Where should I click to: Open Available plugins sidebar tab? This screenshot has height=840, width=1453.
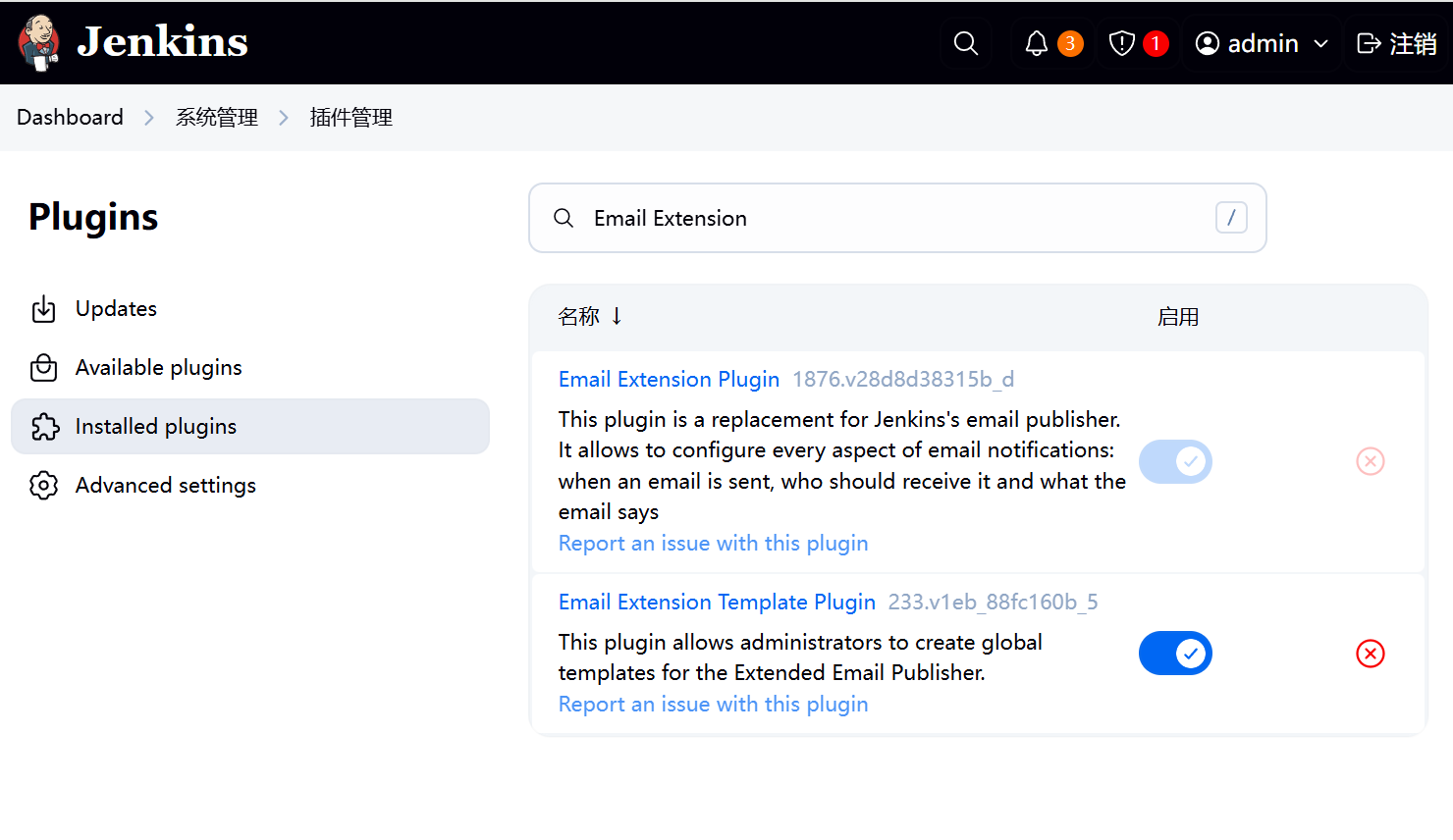click(x=250, y=368)
